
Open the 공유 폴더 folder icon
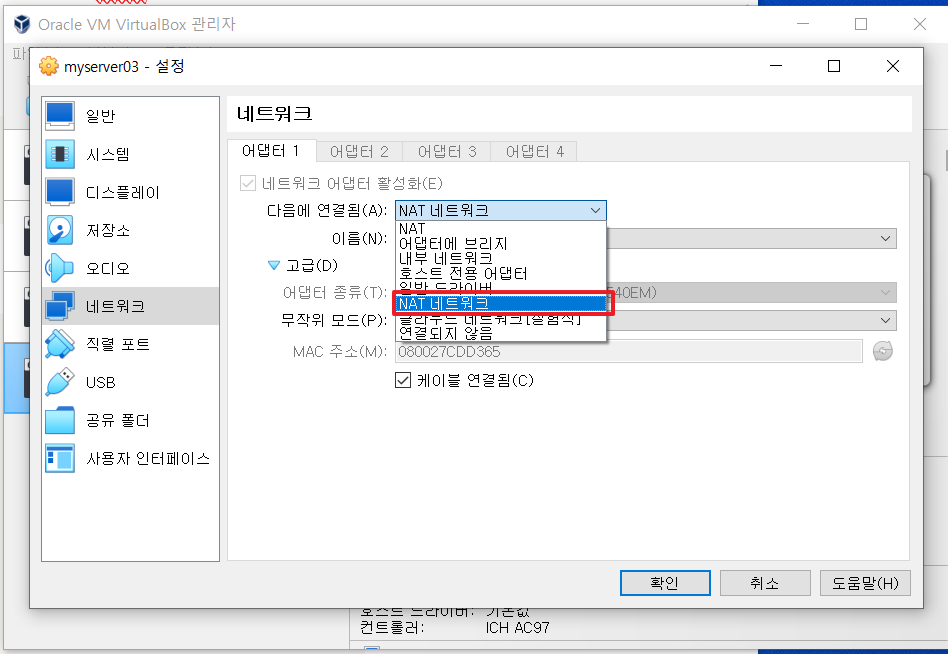tap(60, 420)
